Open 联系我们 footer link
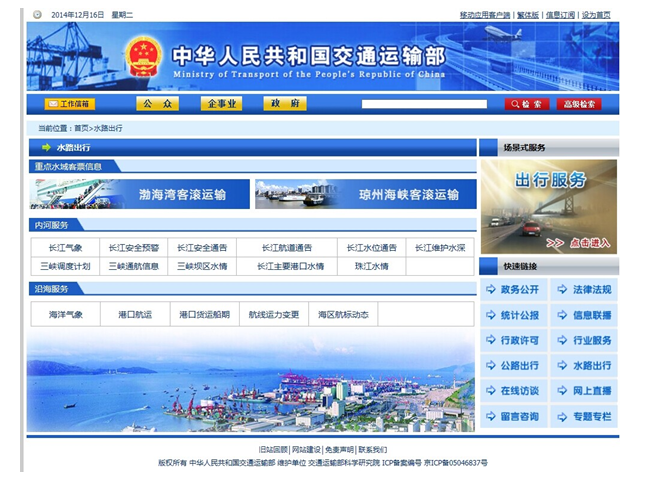652x480 pixels. 373,450
